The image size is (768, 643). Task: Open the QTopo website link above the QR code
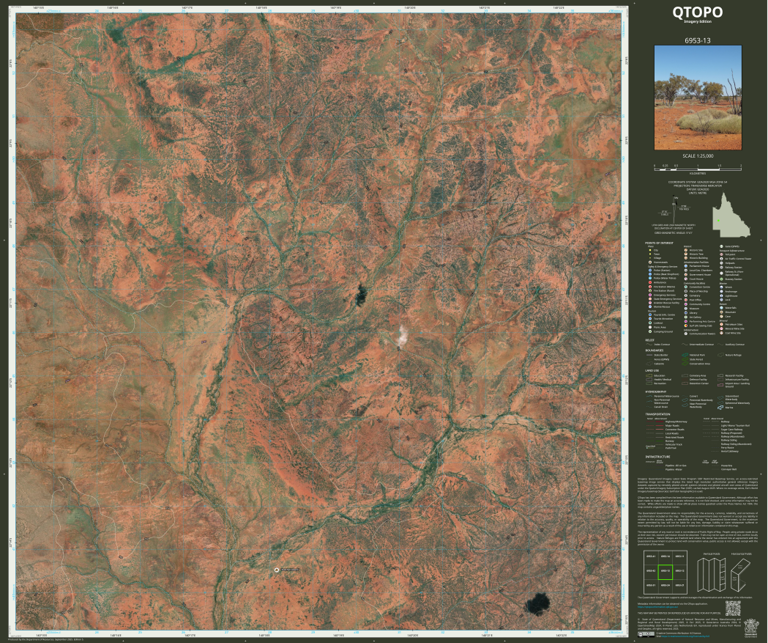pos(658,607)
